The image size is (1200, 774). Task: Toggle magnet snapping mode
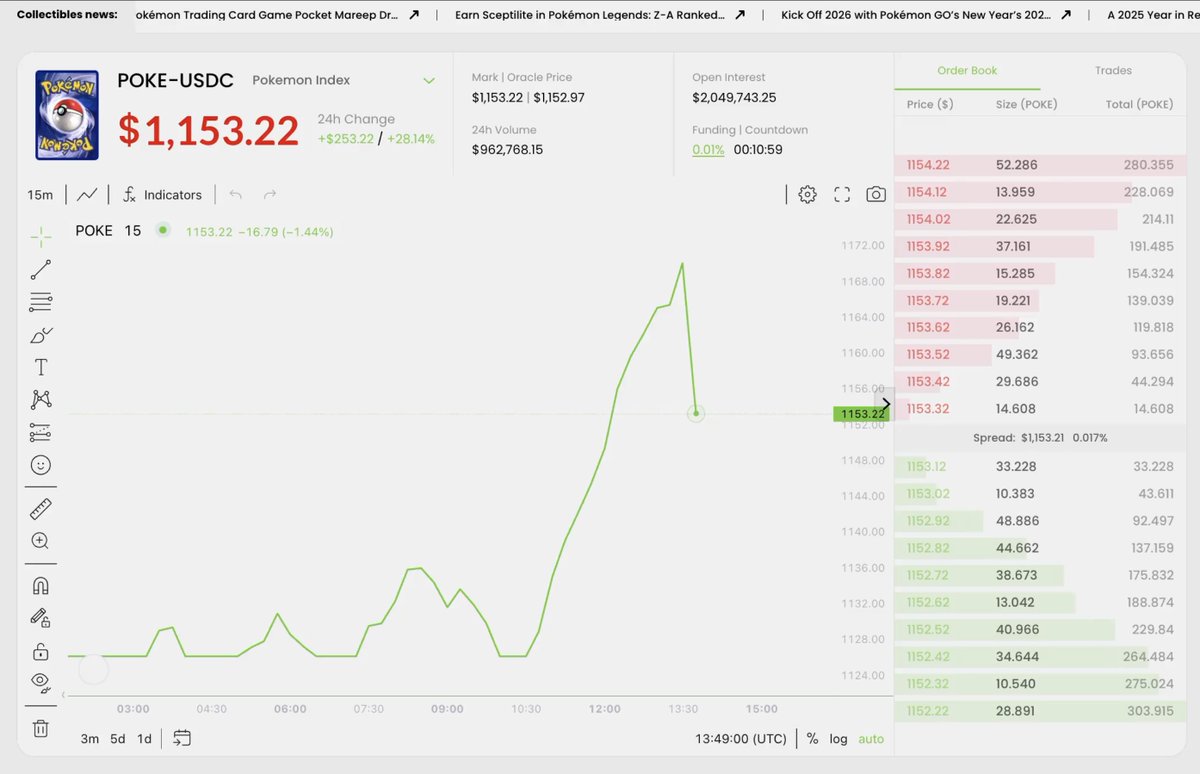[40, 586]
